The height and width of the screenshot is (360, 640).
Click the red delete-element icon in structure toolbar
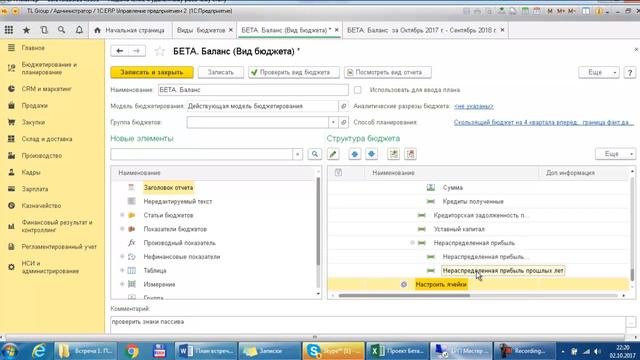(410, 154)
